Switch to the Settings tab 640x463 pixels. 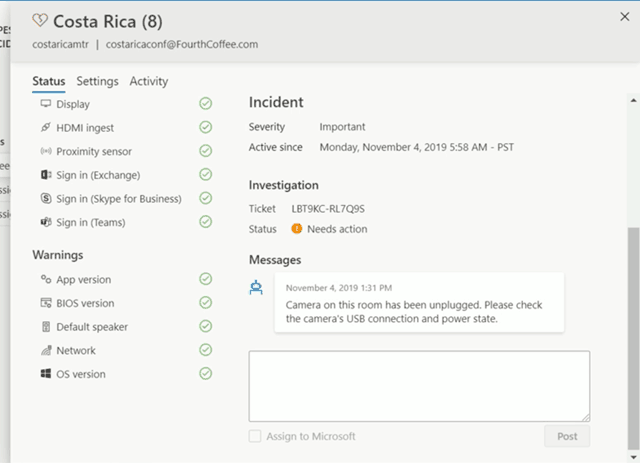point(97,81)
